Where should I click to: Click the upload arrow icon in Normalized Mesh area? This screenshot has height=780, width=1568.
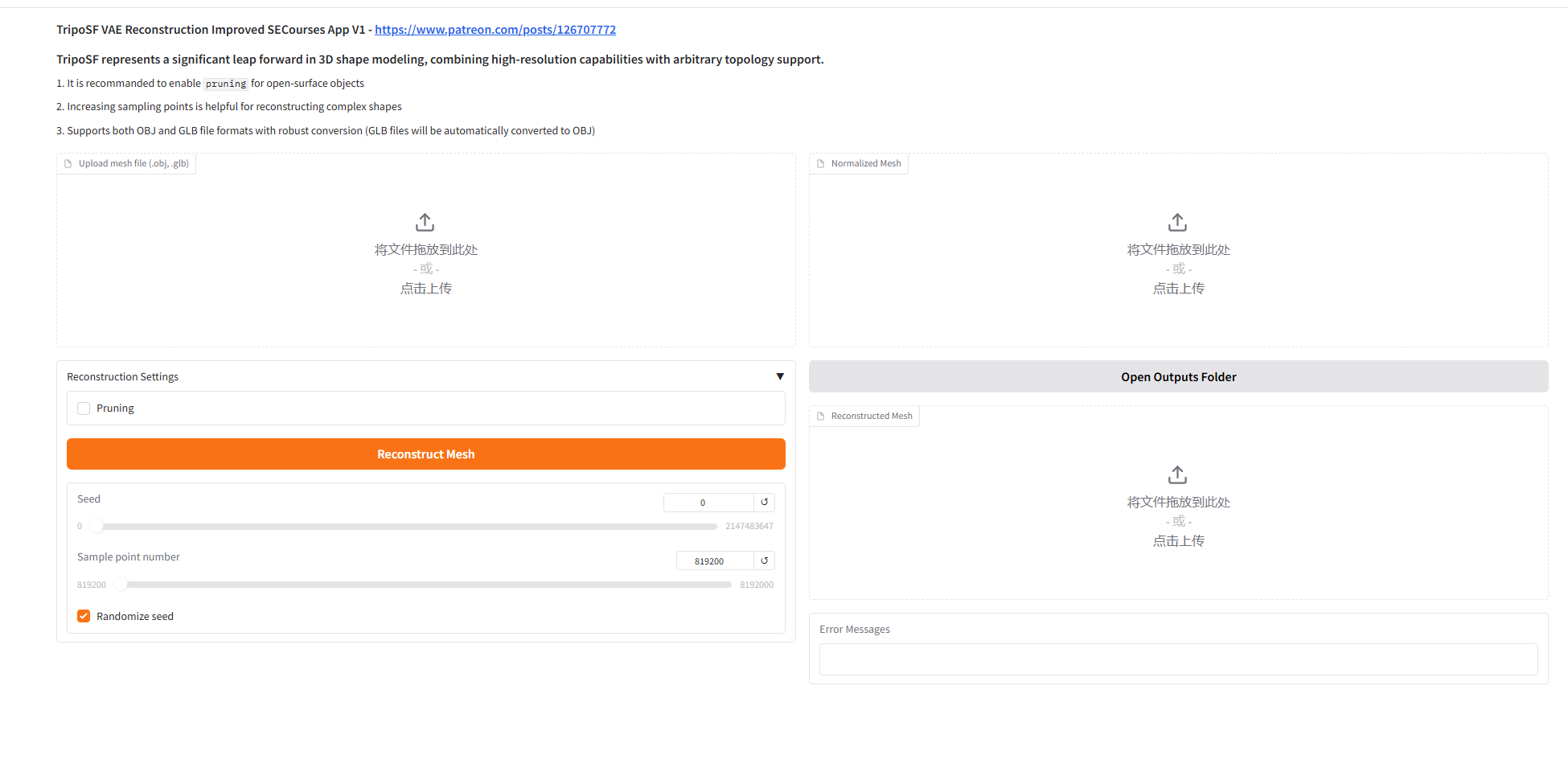[x=1178, y=222]
